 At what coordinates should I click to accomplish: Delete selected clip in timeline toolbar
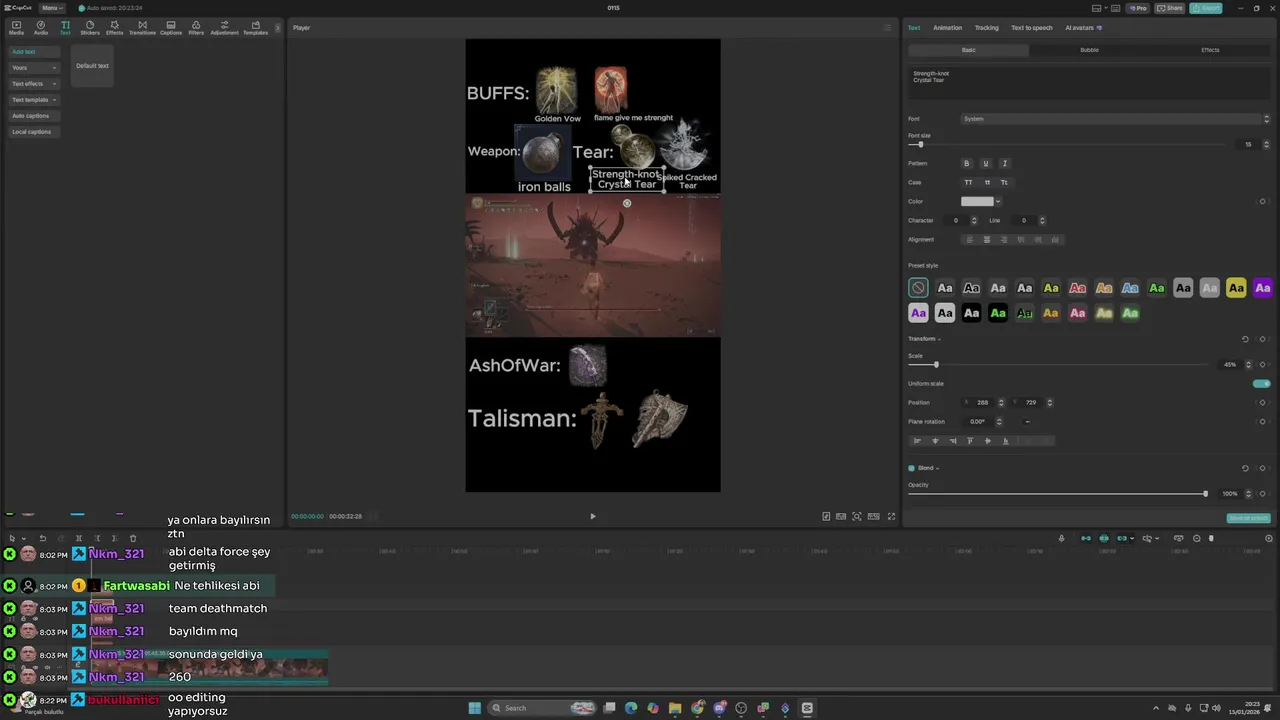(133, 538)
